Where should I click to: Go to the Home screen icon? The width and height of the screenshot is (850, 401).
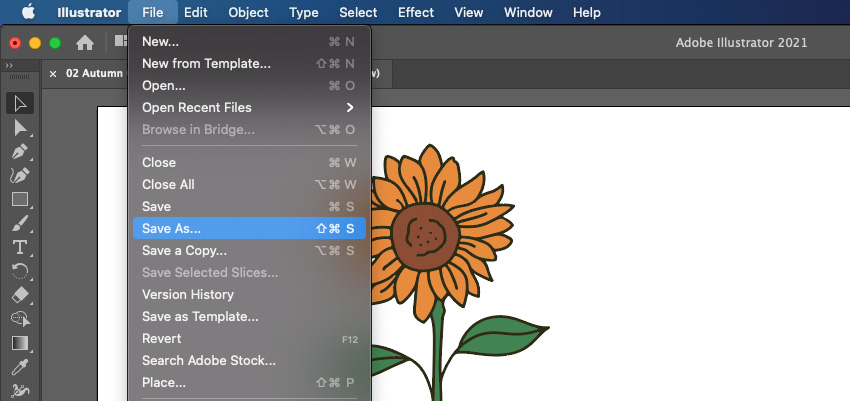pyautogui.click(x=86, y=43)
